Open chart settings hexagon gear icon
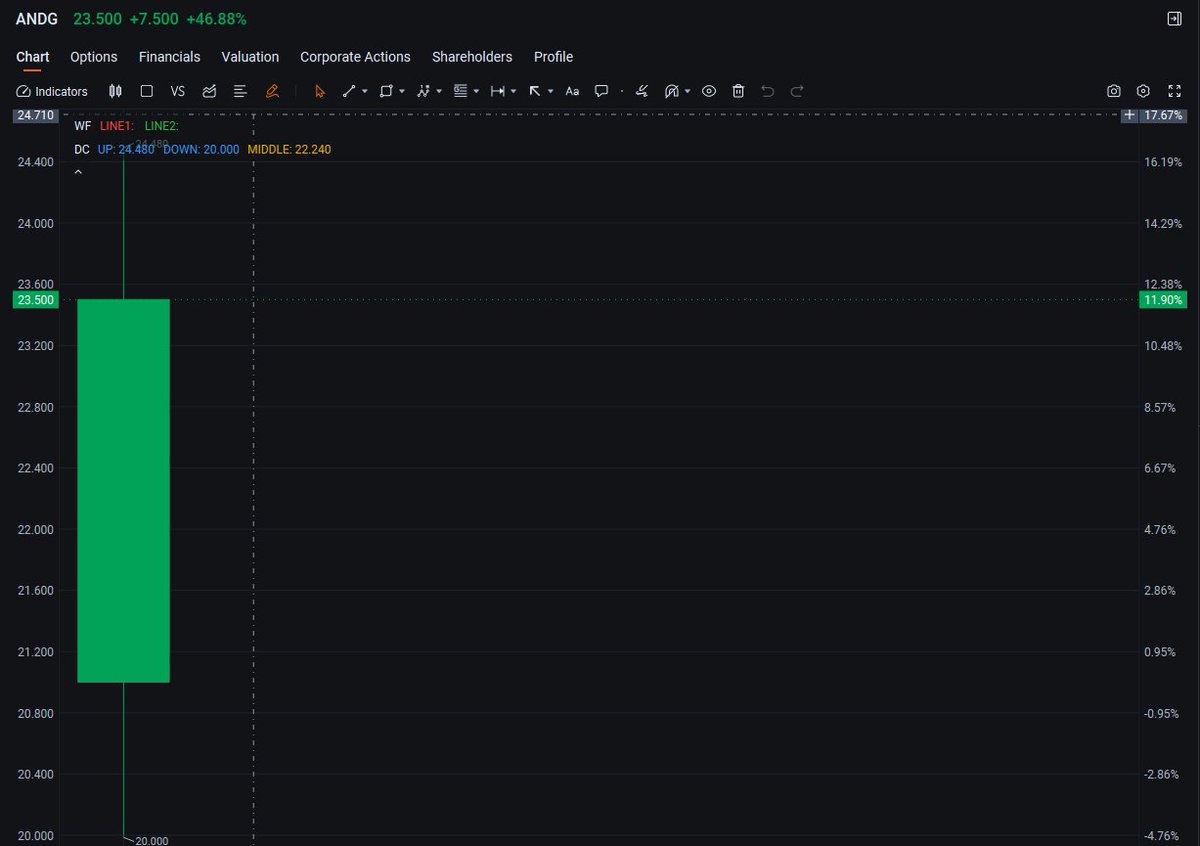Viewport: 1200px width, 846px height. [x=1144, y=91]
